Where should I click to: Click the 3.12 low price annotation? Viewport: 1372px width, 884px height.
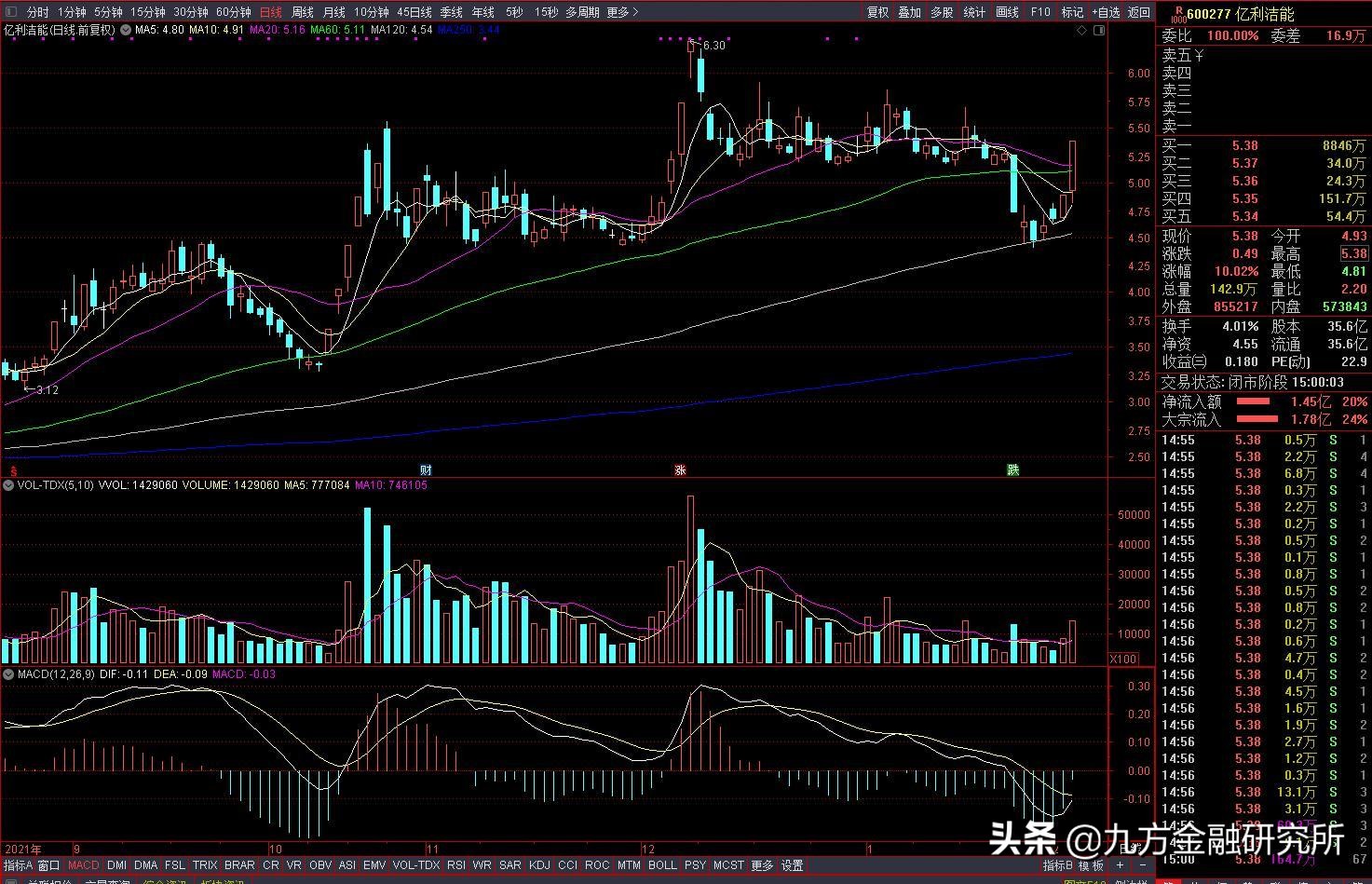[x=48, y=390]
